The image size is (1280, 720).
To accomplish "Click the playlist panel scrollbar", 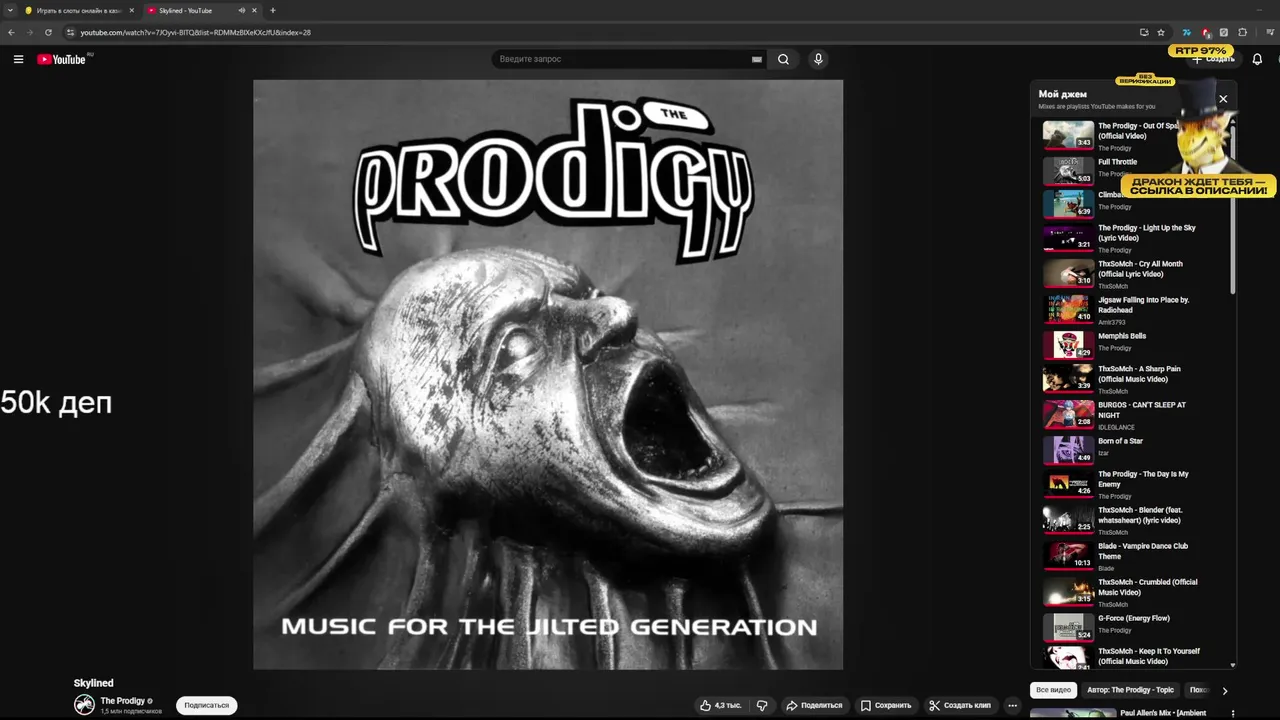I will click(x=1233, y=208).
